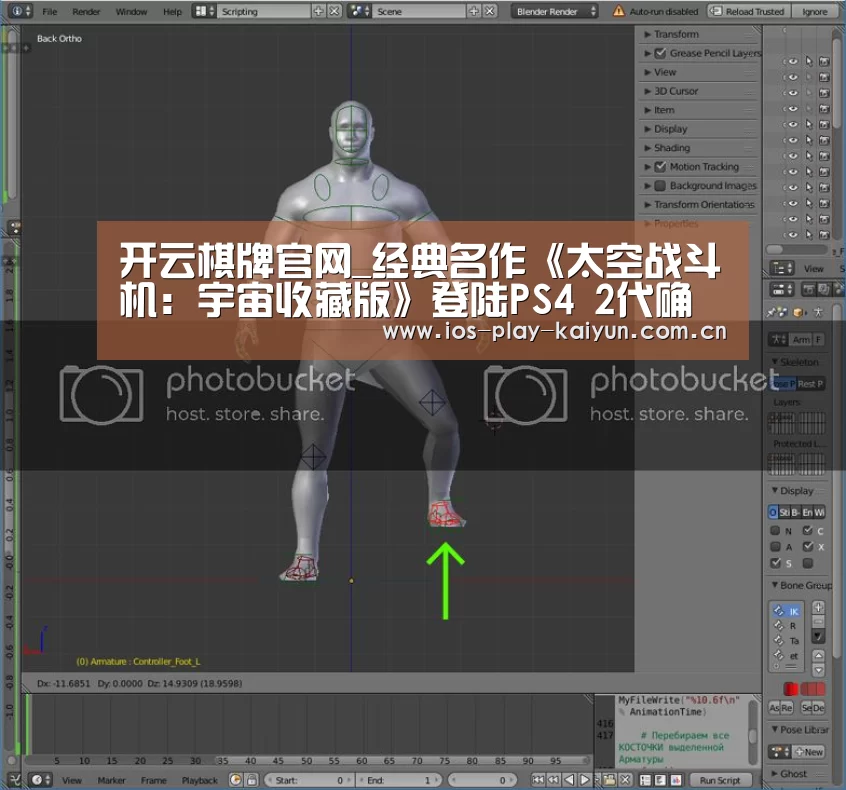Toggle the Background Images checkbox
Viewport: 846px width, 790px height.
click(660, 186)
